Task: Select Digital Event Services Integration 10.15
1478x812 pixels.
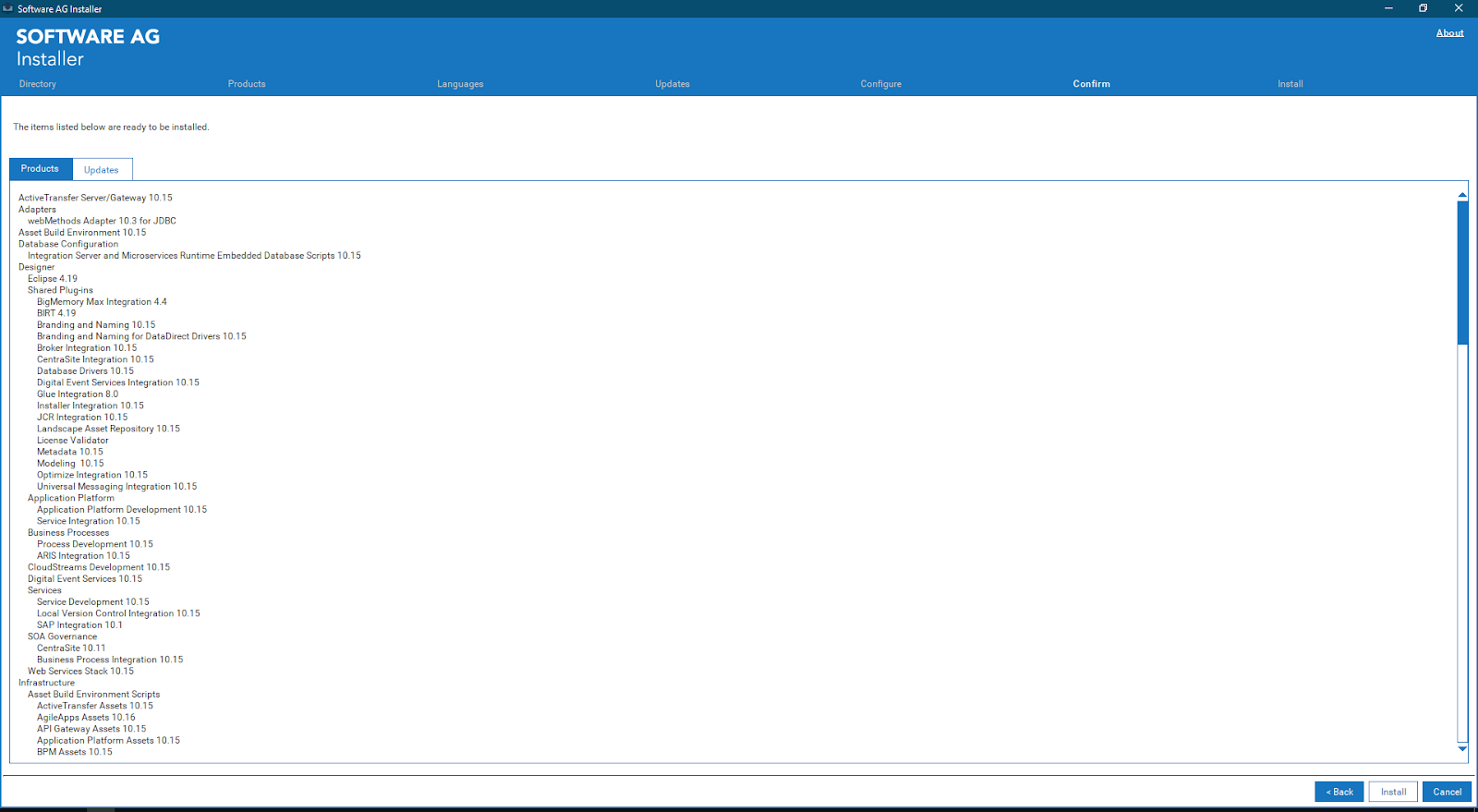Action: tap(118, 382)
